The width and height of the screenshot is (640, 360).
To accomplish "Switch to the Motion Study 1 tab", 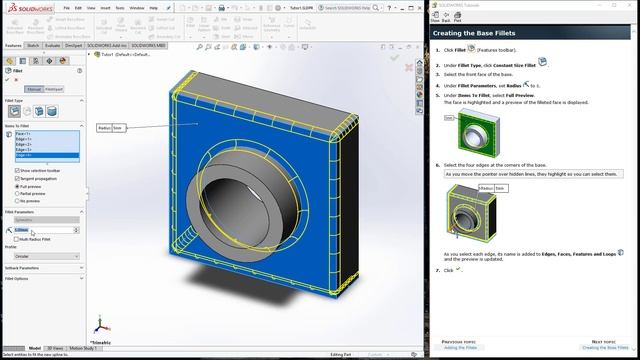I will (x=83, y=348).
